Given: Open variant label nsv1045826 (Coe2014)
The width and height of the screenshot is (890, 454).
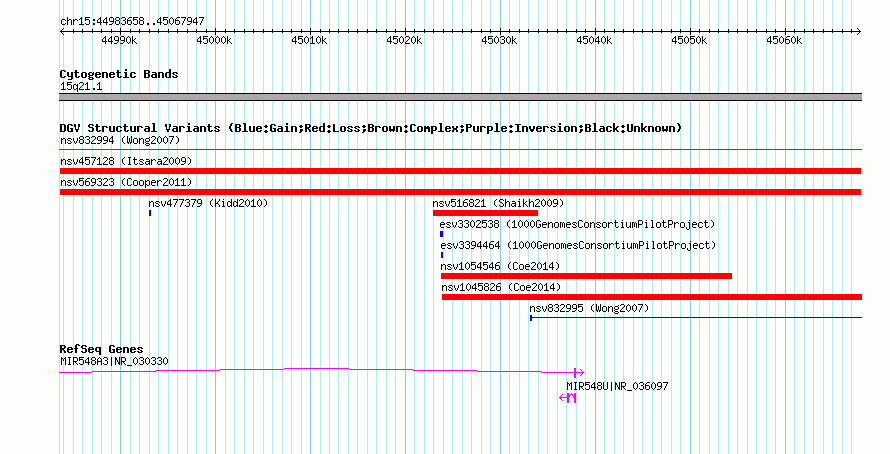Looking at the screenshot, I should pos(501,287).
